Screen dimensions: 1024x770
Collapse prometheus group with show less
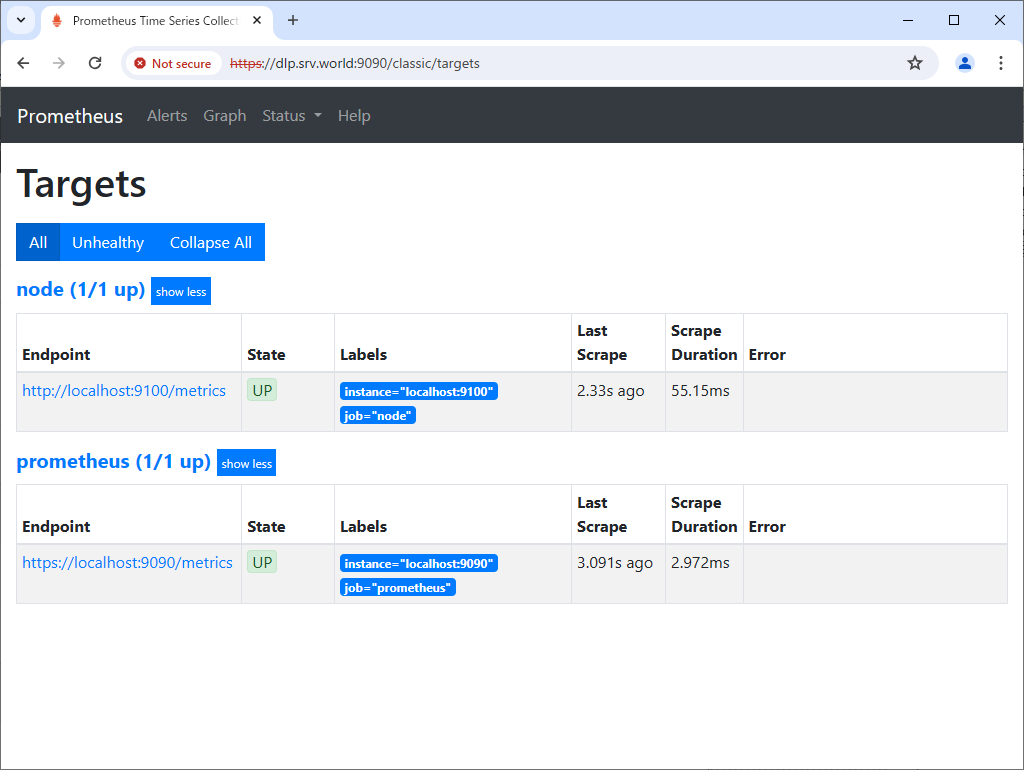click(x=246, y=463)
